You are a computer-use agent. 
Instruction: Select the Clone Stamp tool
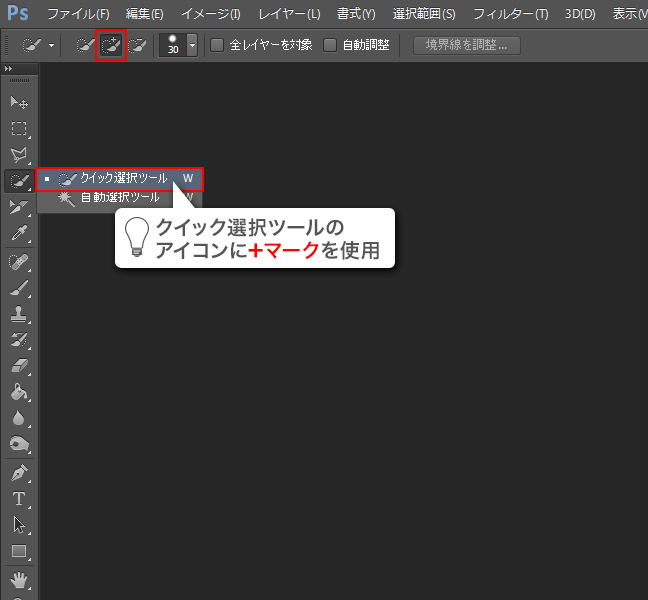point(19,314)
